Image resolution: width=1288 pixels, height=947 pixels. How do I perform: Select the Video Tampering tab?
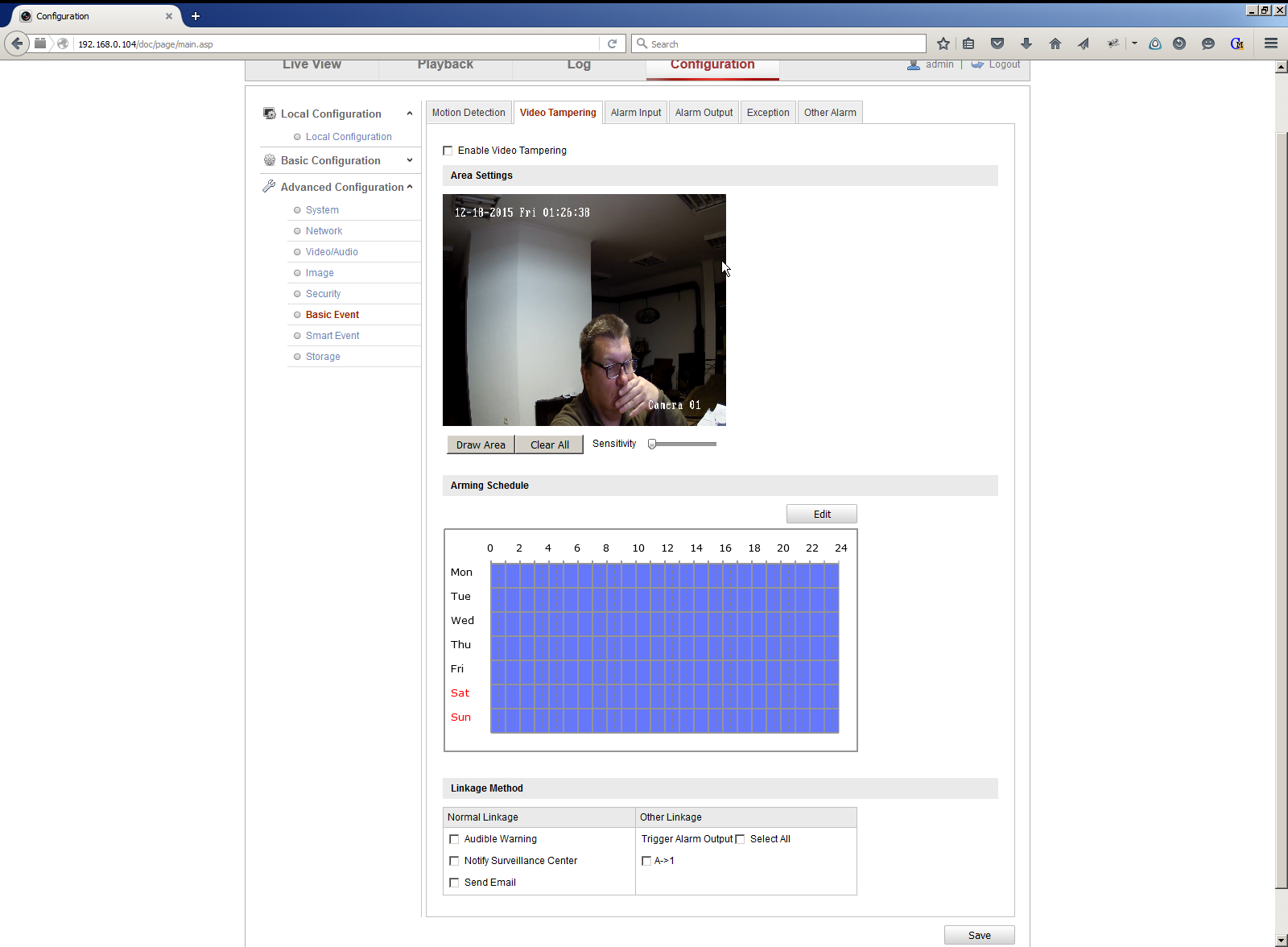click(558, 113)
